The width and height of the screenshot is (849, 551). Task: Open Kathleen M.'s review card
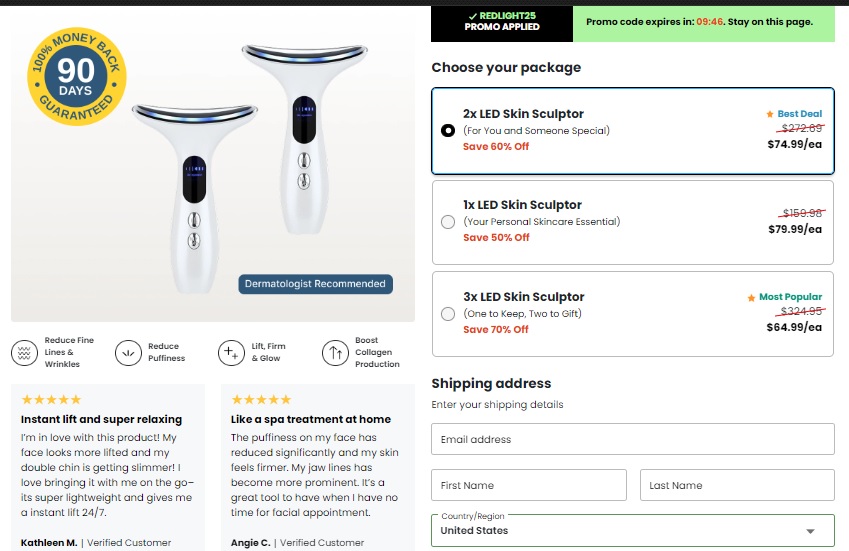108,466
